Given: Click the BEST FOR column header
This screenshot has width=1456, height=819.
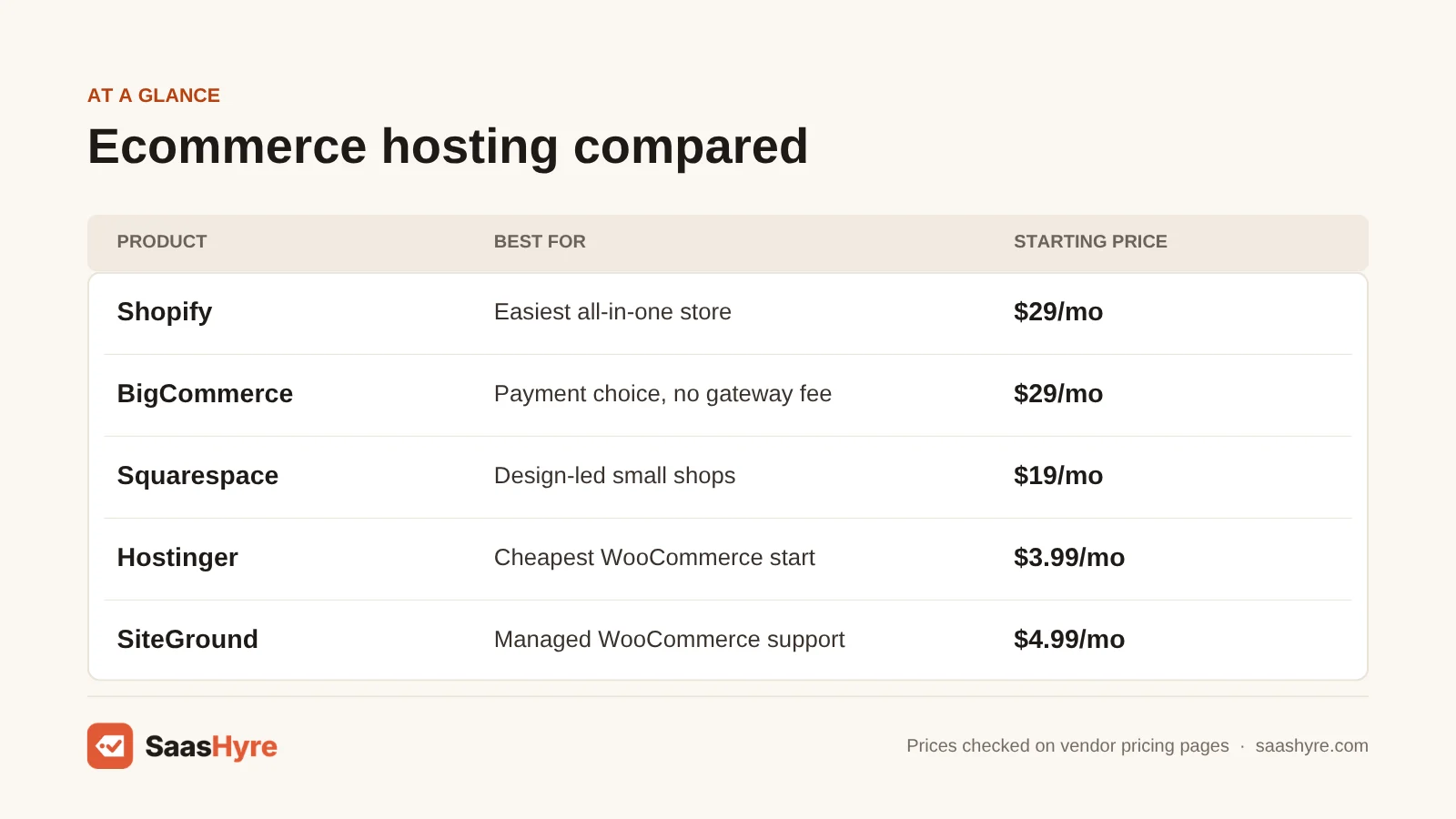Looking at the screenshot, I should click(x=540, y=241).
